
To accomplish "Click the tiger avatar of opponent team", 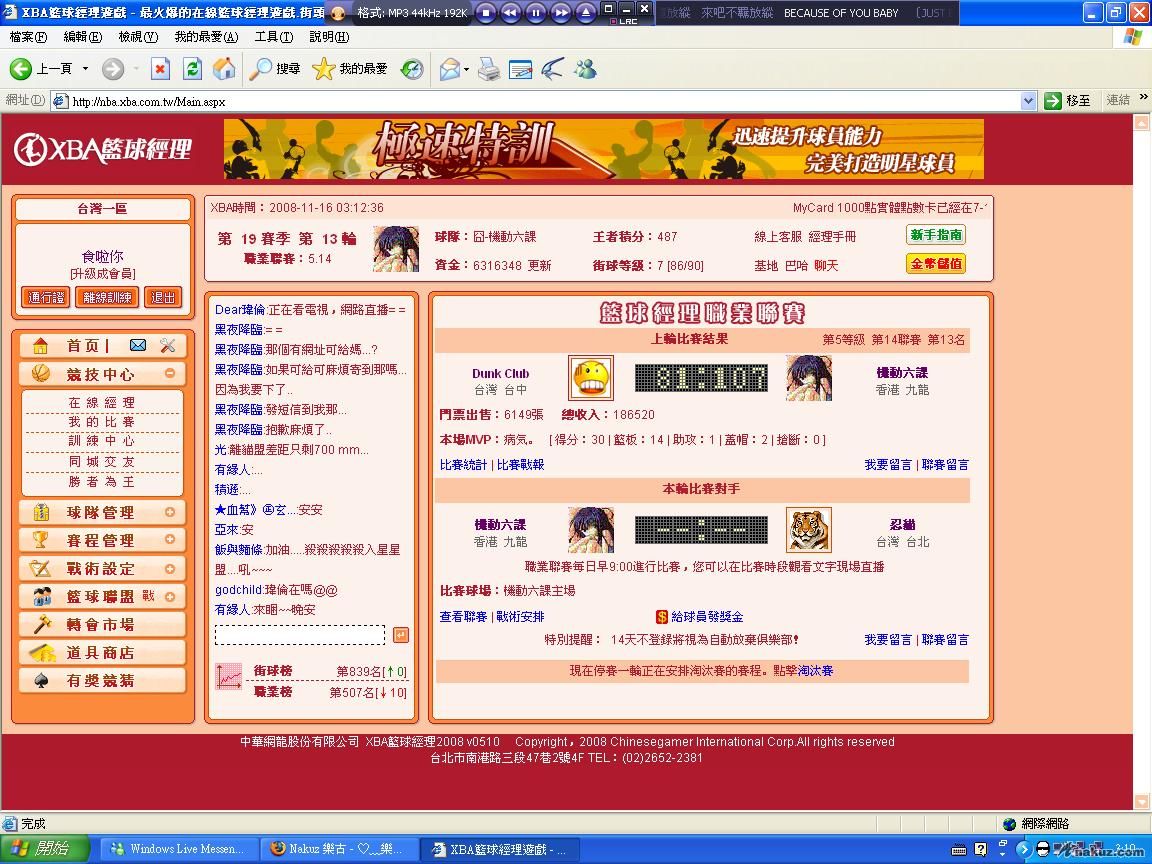I will [808, 529].
